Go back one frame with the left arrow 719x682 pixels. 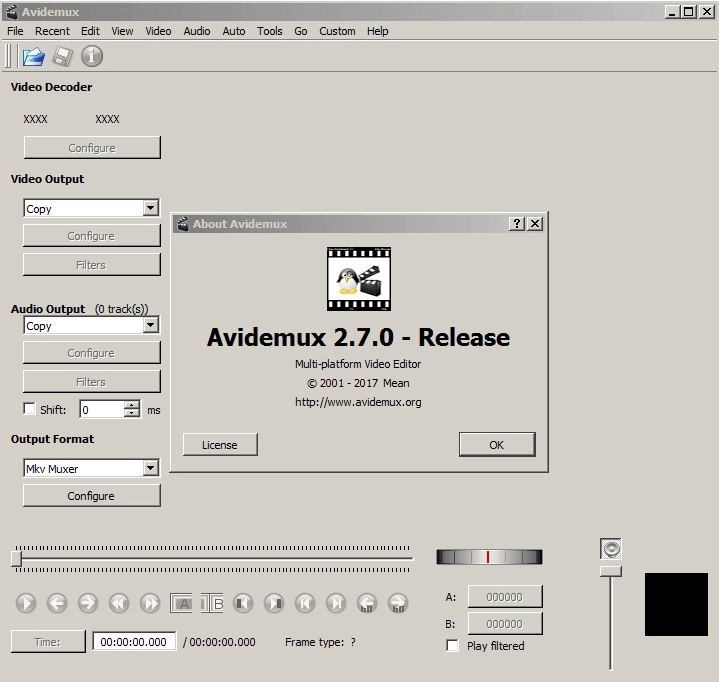click(57, 603)
